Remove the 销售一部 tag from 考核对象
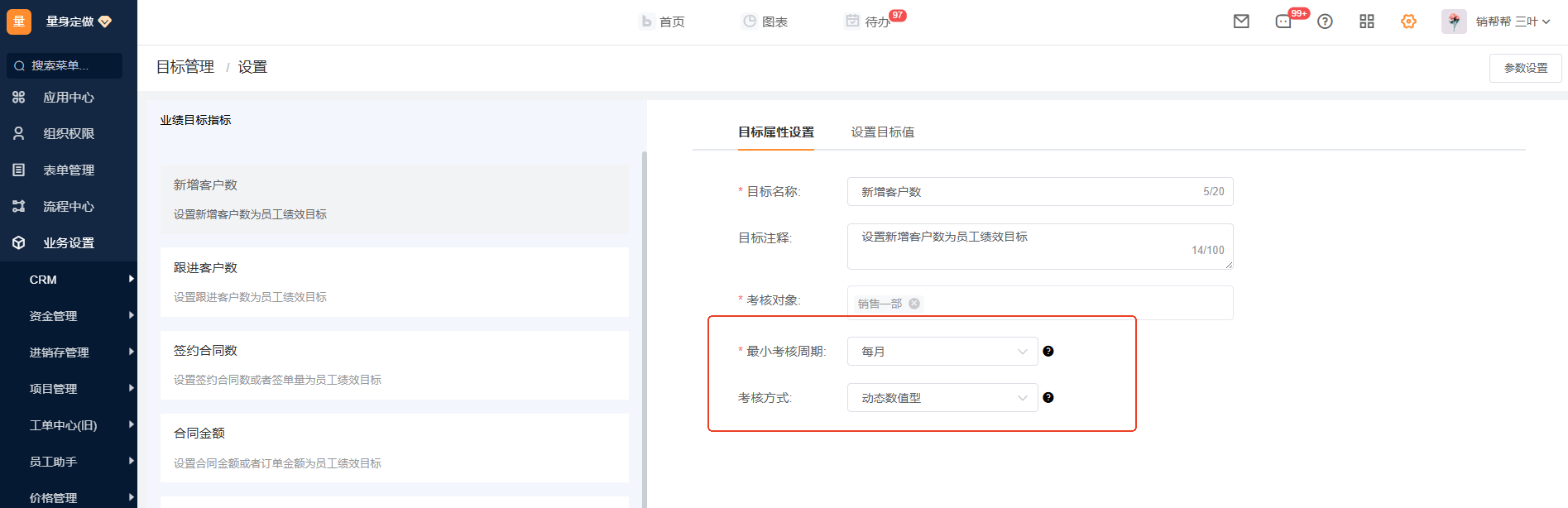This screenshot has width=1568, height=508. pos(914,304)
